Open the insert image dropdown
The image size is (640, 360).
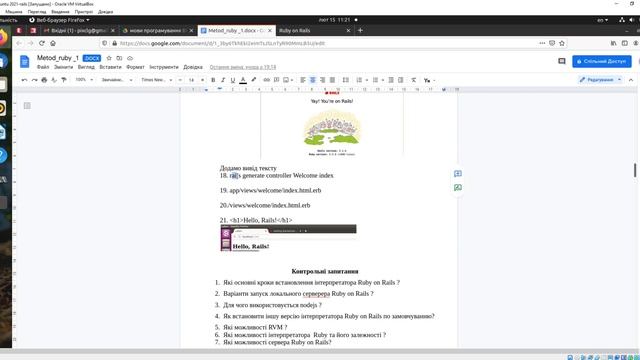(x=288, y=80)
